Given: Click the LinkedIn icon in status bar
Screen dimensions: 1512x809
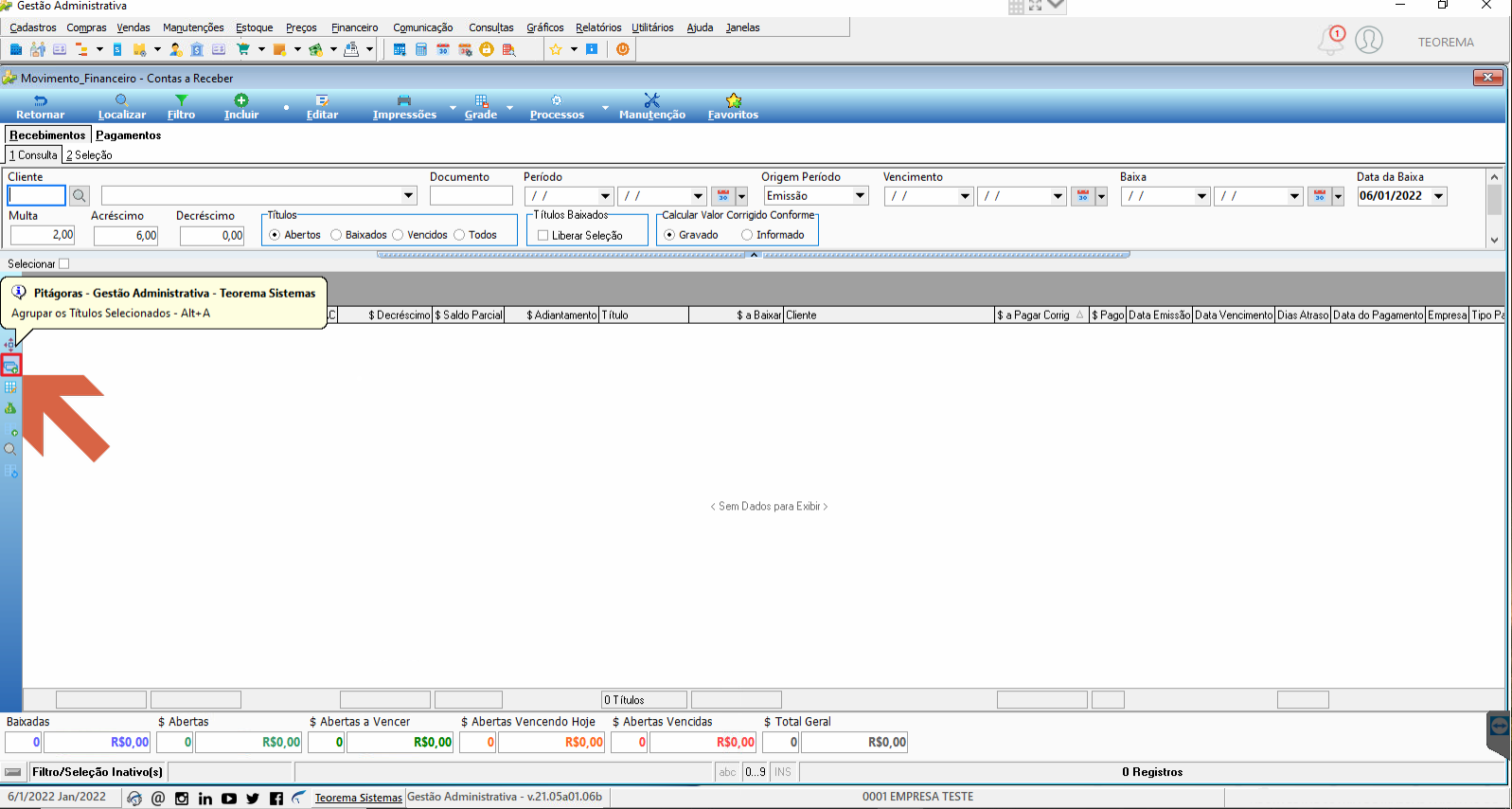Looking at the screenshot, I should coord(205,799).
